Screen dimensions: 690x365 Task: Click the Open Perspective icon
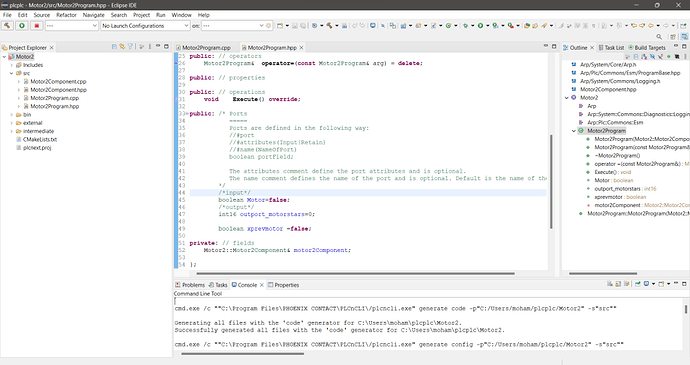tap(672, 37)
